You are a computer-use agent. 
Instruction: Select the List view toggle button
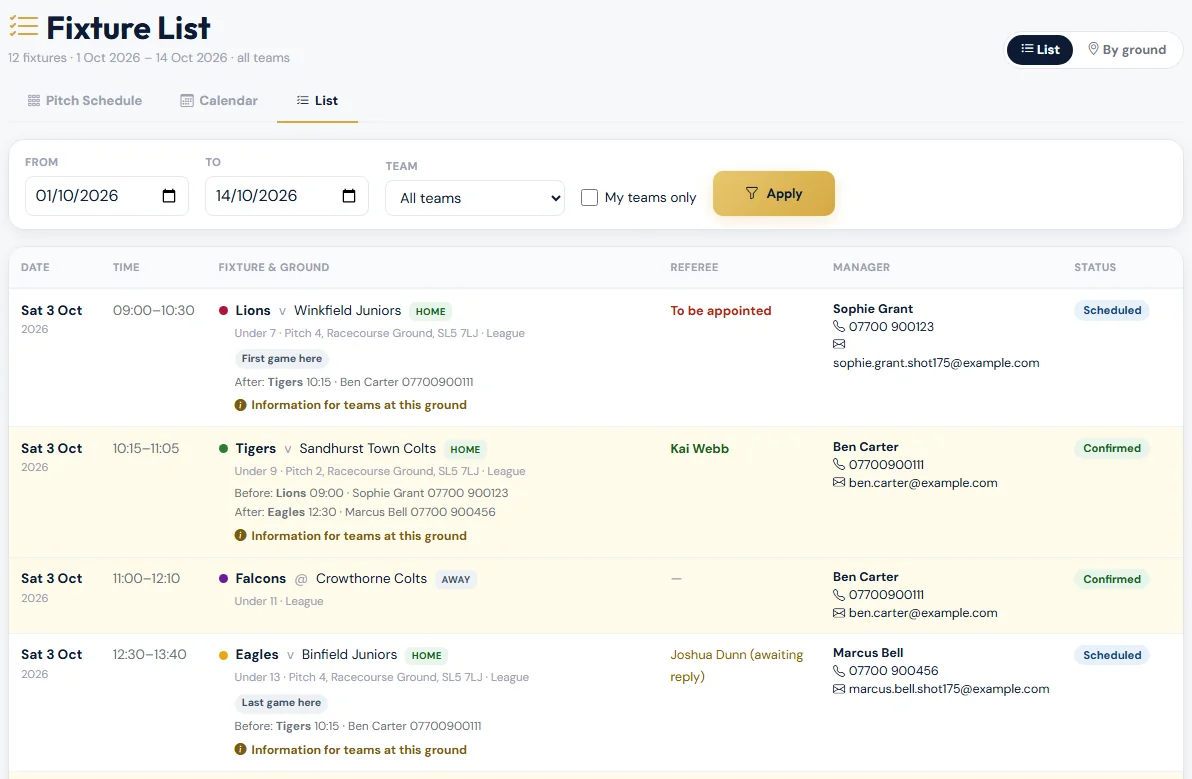coord(1040,49)
